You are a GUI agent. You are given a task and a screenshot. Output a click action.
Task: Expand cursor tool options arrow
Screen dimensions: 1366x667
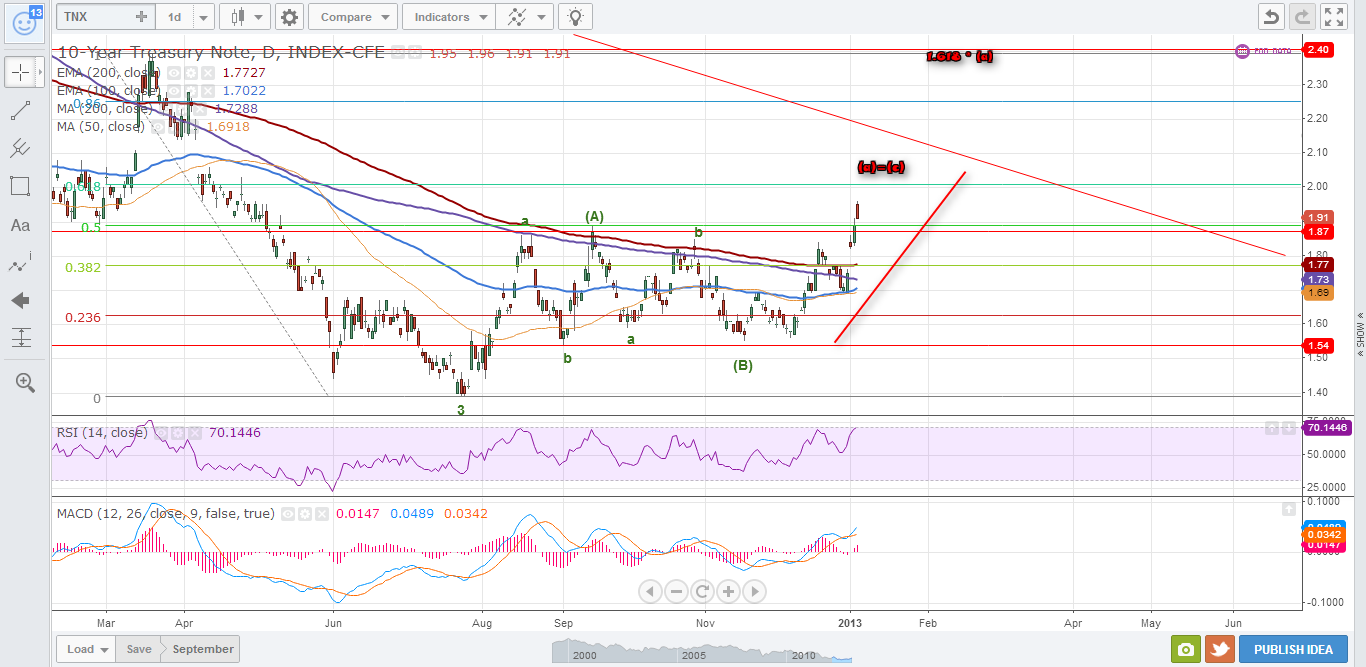point(41,72)
